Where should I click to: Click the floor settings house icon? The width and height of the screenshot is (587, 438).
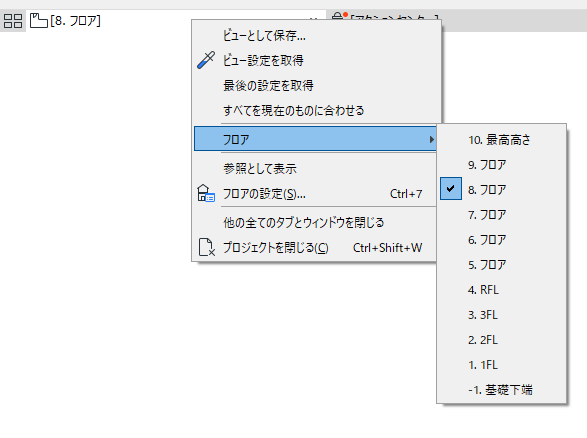pyautogui.click(x=206, y=194)
